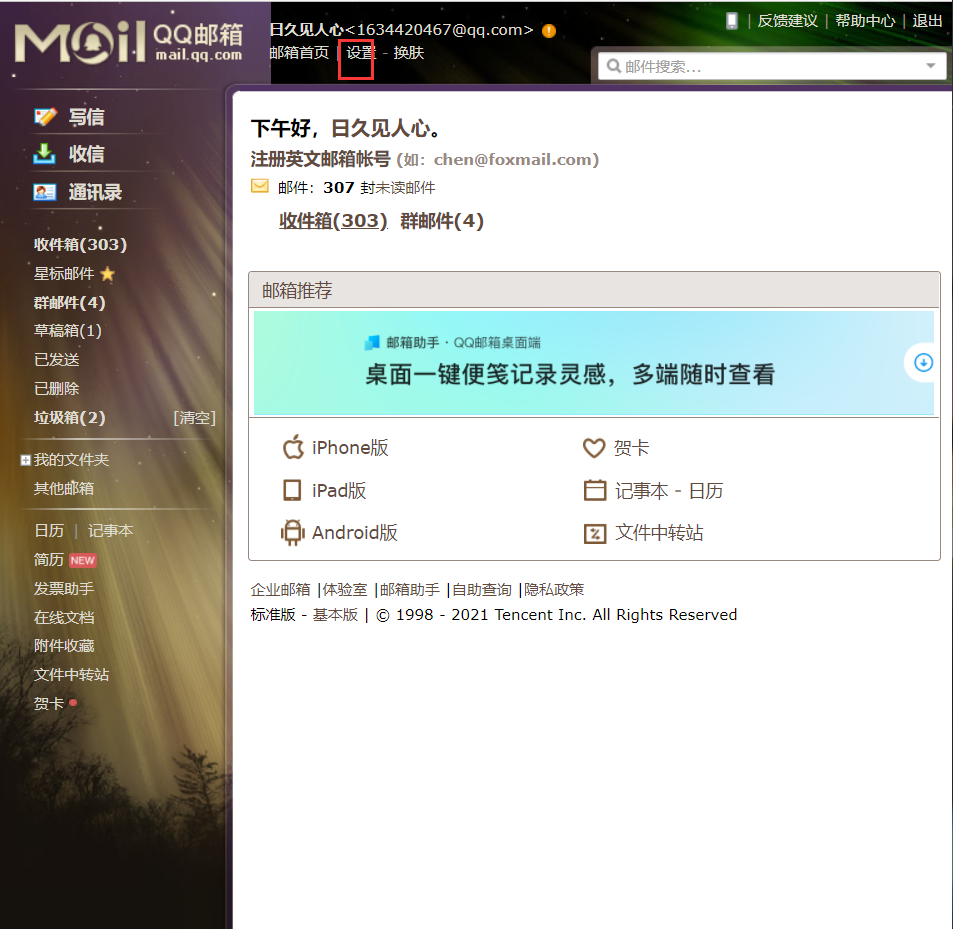953x929 pixels.
Task: Click the compose mail pencil icon
Action: (45, 117)
